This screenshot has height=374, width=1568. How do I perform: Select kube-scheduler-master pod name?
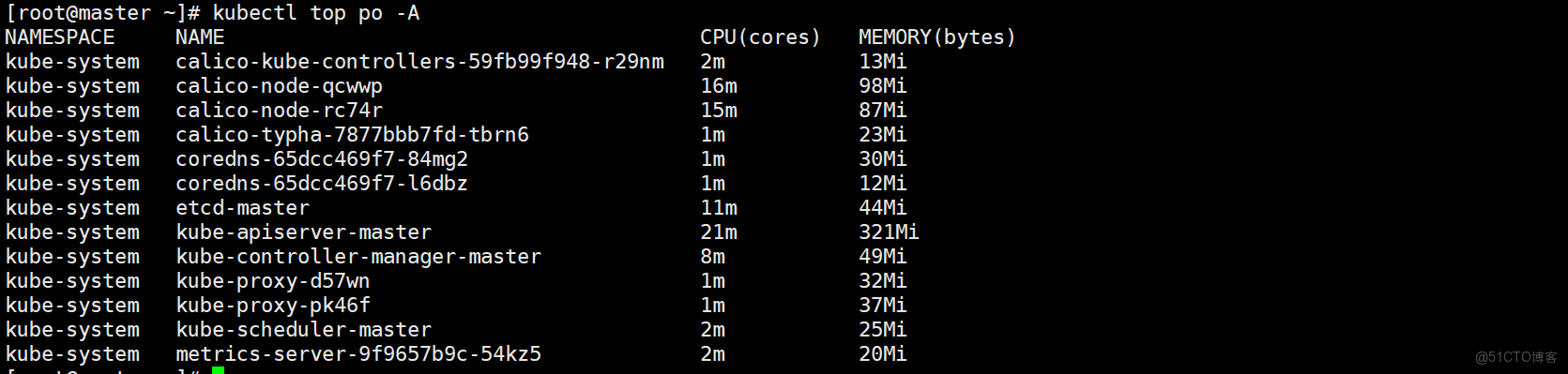point(303,330)
